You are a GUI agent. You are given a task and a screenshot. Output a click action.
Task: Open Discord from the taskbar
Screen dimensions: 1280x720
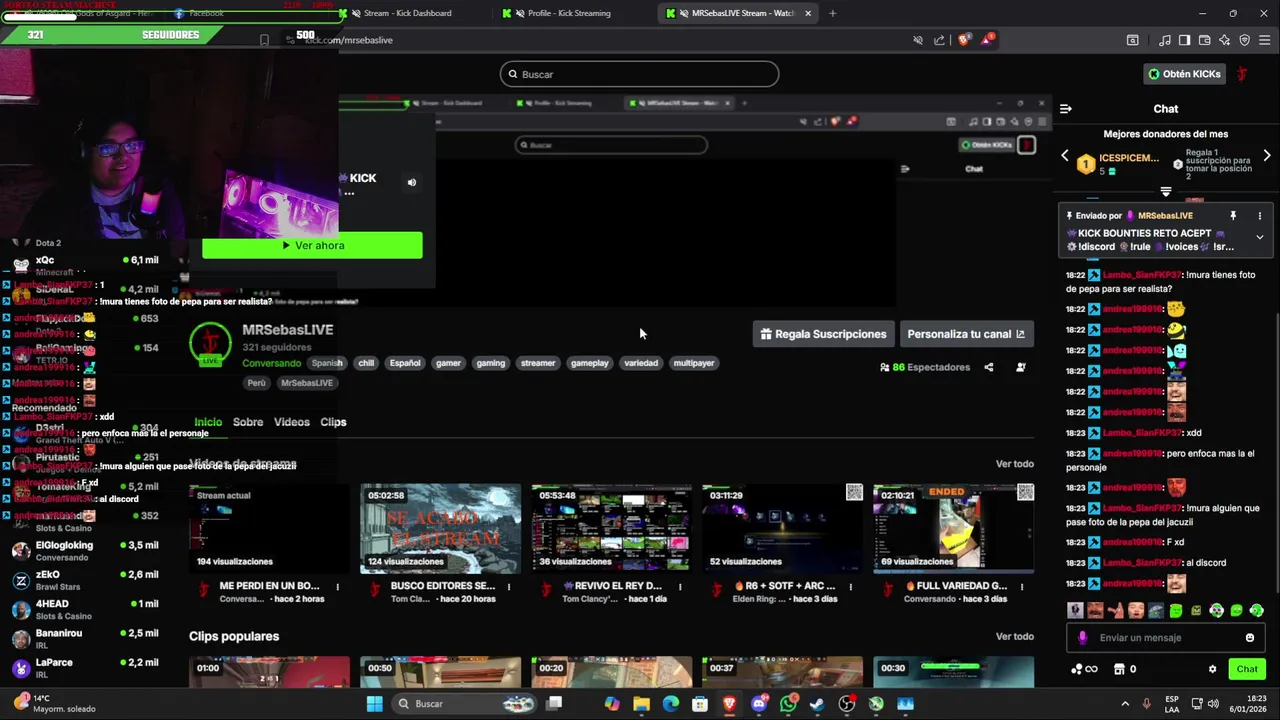point(759,704)
